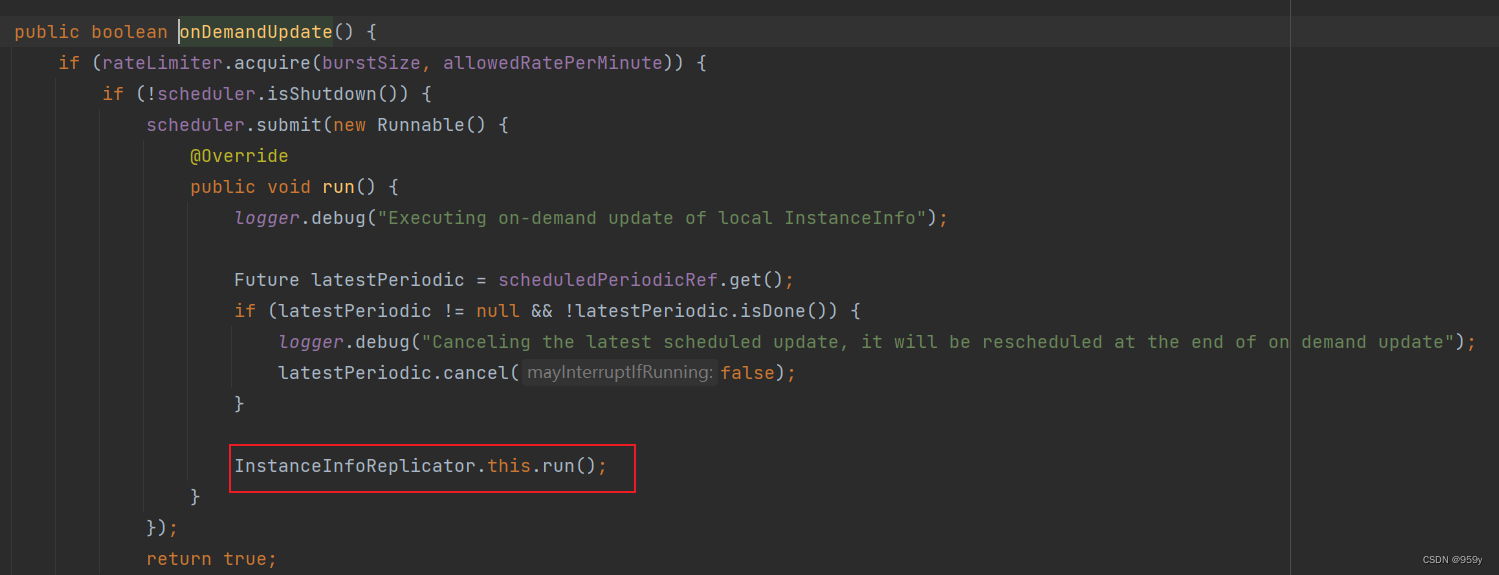Click run in the public void run declaration
1499x575 pixels.
coord(338,187)
